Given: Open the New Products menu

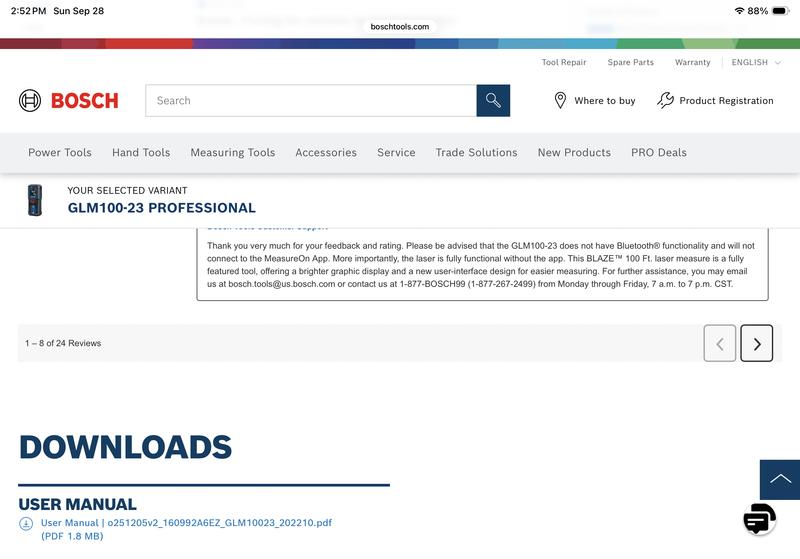Looking at the screenshot, I should tap(574, 153).
